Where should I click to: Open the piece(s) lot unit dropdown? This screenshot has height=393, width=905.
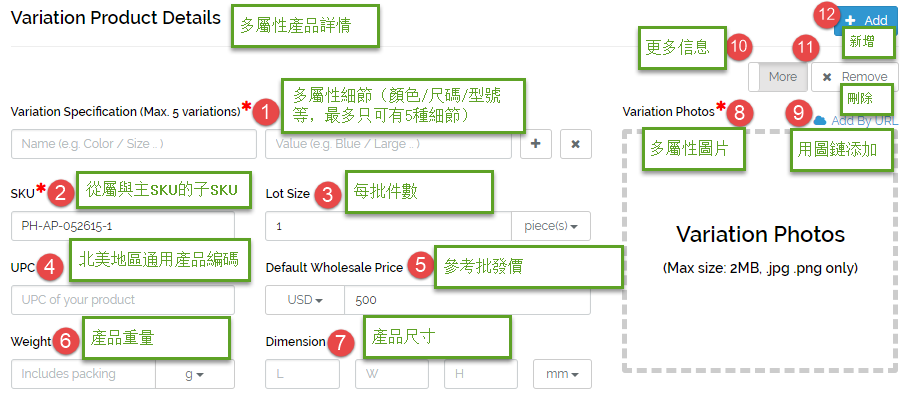click(551, 226)
